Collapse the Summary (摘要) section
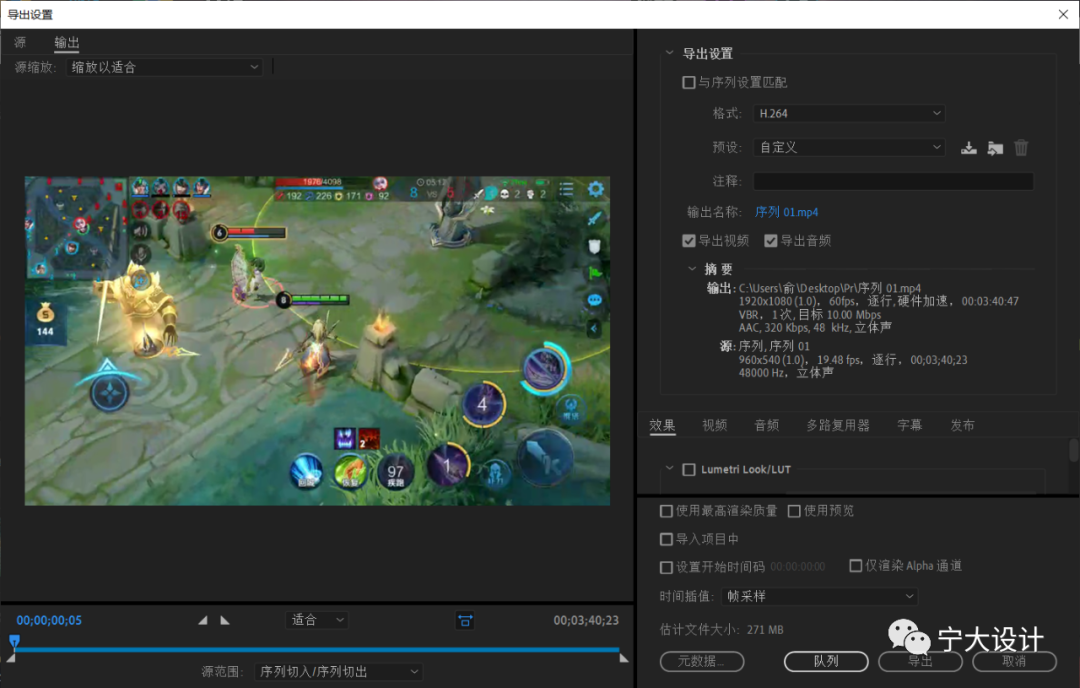 692,269
